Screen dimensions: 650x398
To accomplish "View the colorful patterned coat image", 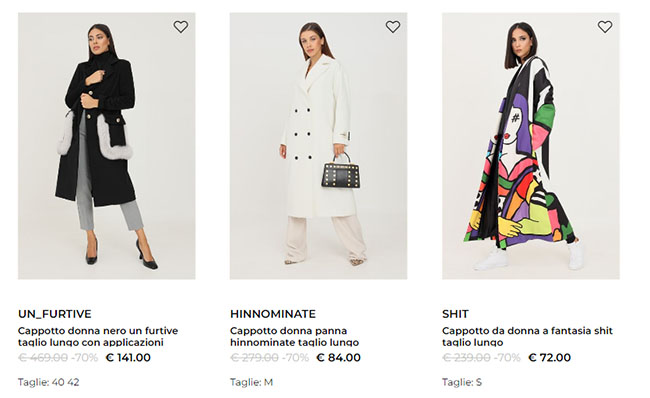I will pyautogui.click(x=531, y=146).
